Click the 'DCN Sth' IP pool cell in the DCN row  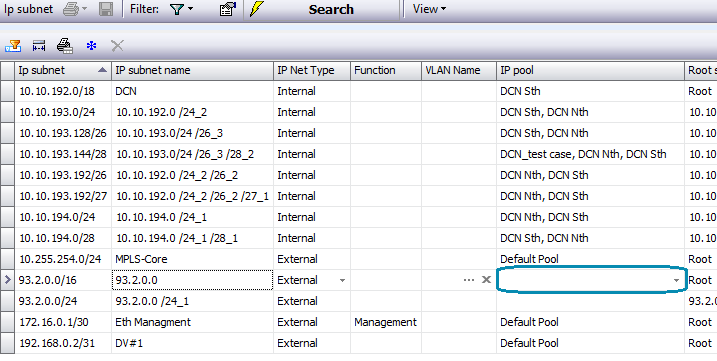(590, 91)
